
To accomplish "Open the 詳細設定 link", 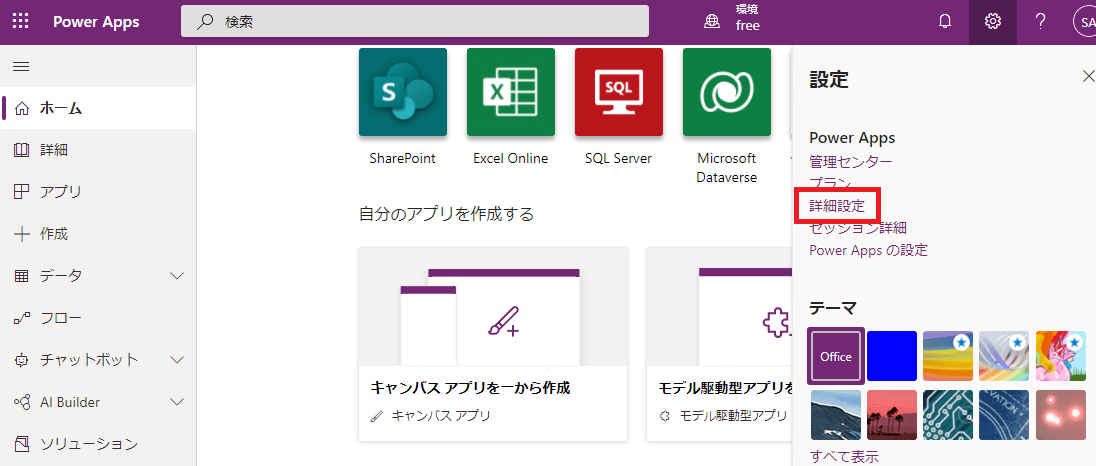I will 837,206.
